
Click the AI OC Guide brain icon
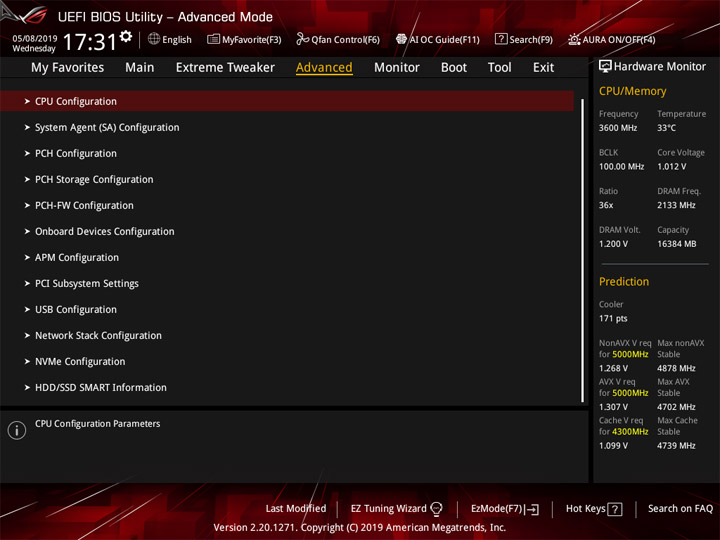pyautogui.click(x=401, y=39)
